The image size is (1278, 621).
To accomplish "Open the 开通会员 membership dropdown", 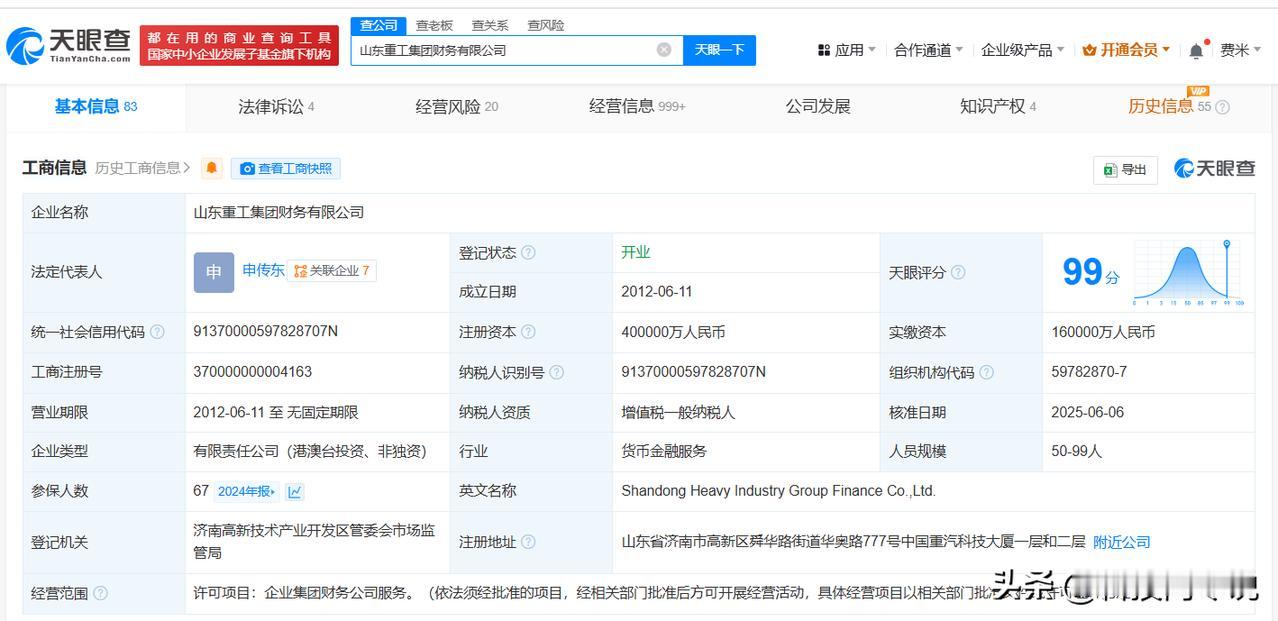I will [x=1126, y=50].
